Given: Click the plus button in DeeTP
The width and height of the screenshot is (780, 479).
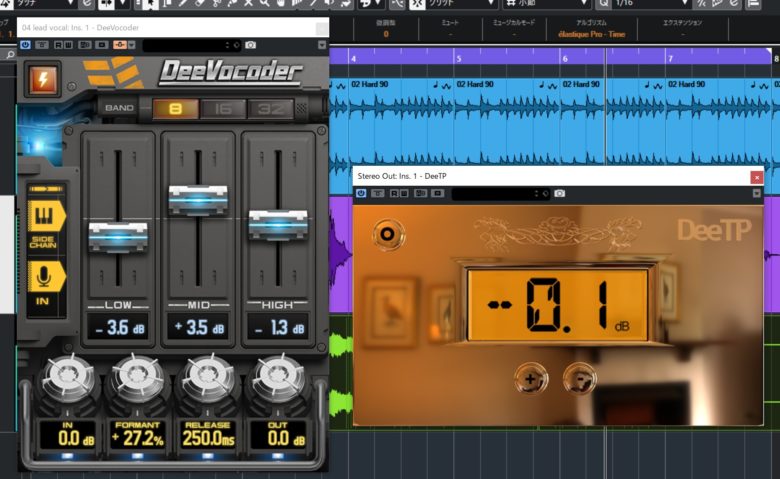Looking at the screenshot, I should [x=530, y=379].
